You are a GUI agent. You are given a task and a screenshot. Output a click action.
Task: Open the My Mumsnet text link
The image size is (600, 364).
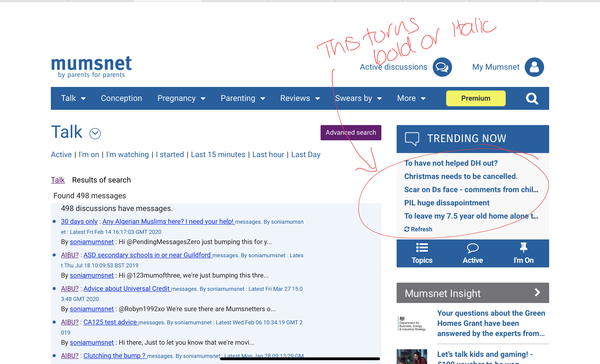click(496, 67)
